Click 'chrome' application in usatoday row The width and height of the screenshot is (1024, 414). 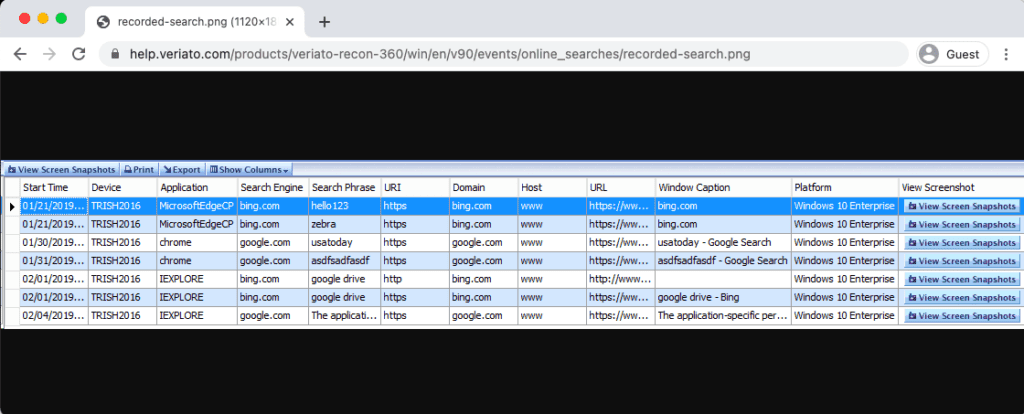click(197, 243)
